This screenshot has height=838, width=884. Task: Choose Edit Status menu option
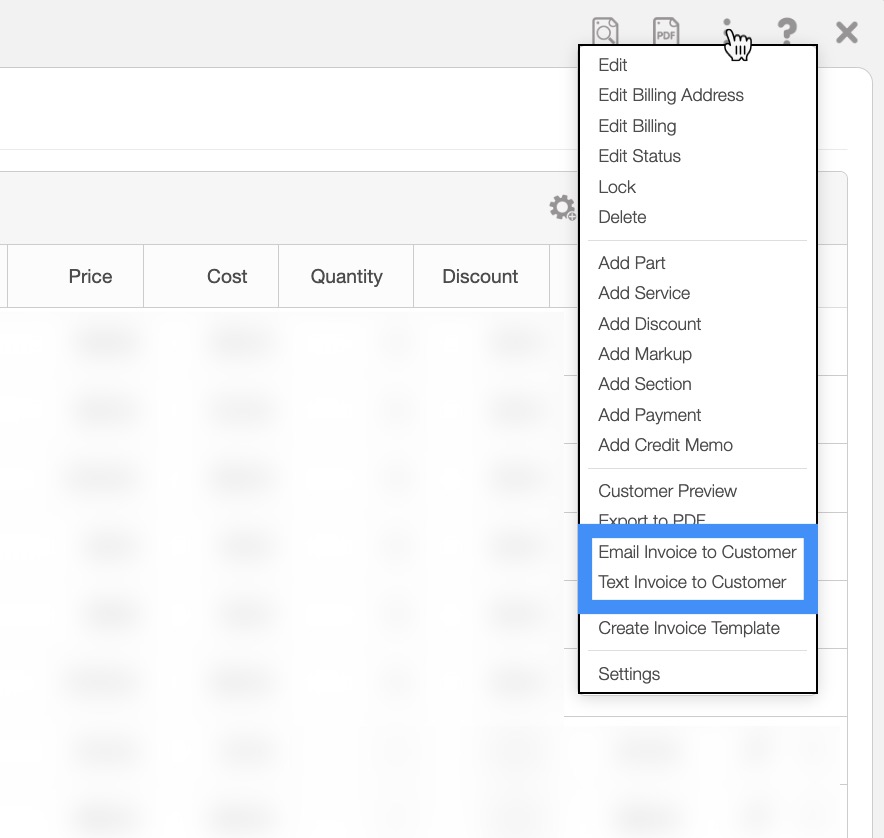(x=639, y=156)
